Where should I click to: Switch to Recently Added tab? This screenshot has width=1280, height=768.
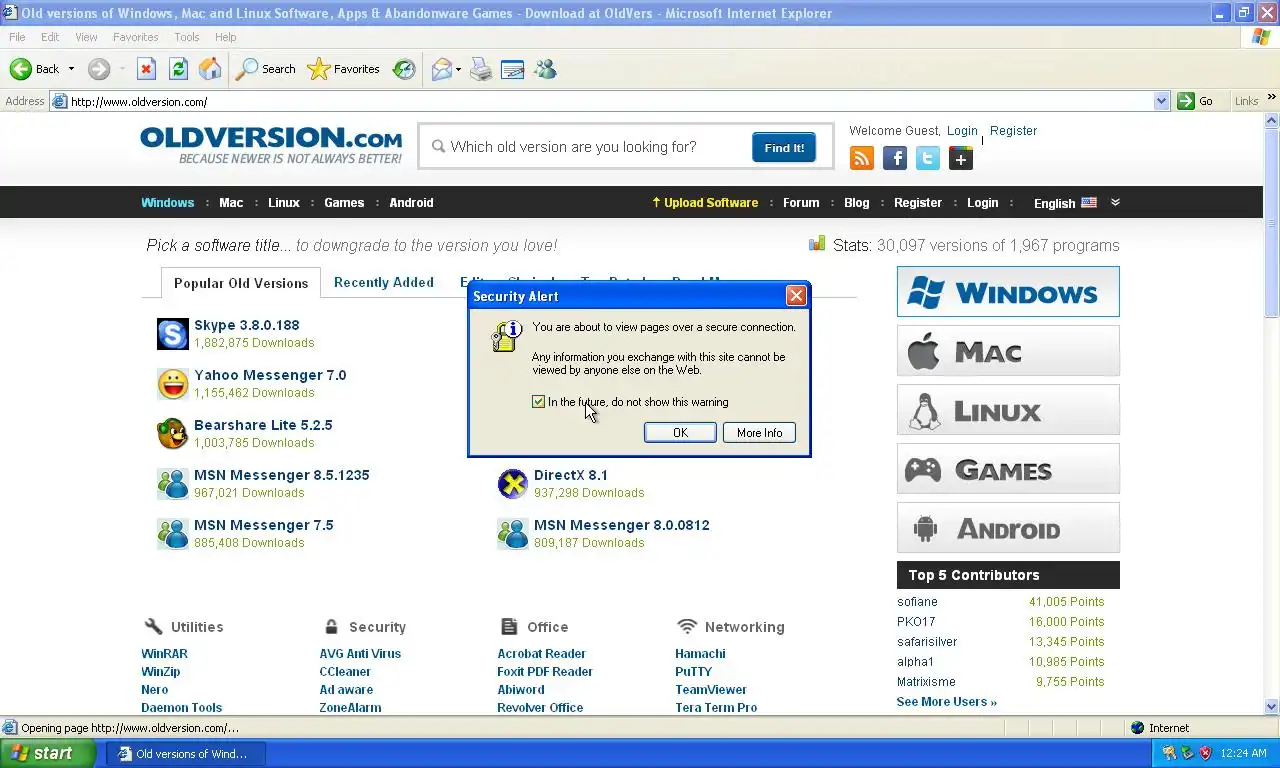[x=384, y=282]
